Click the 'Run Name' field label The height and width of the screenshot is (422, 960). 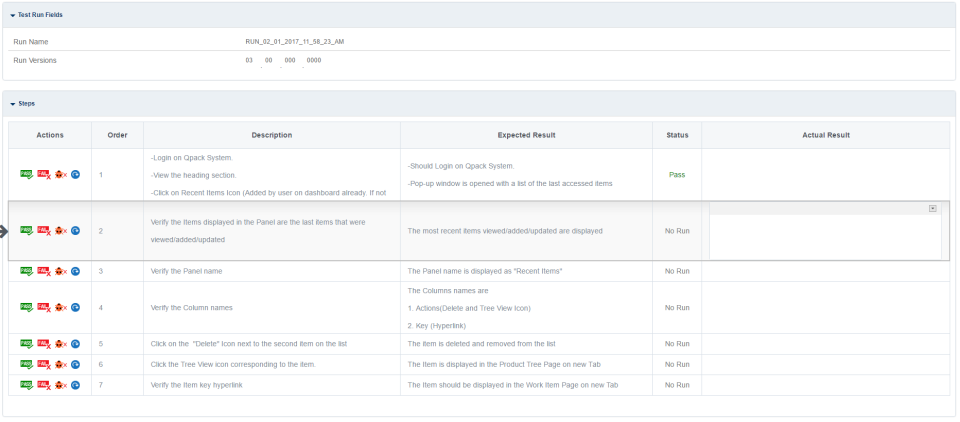31,42
